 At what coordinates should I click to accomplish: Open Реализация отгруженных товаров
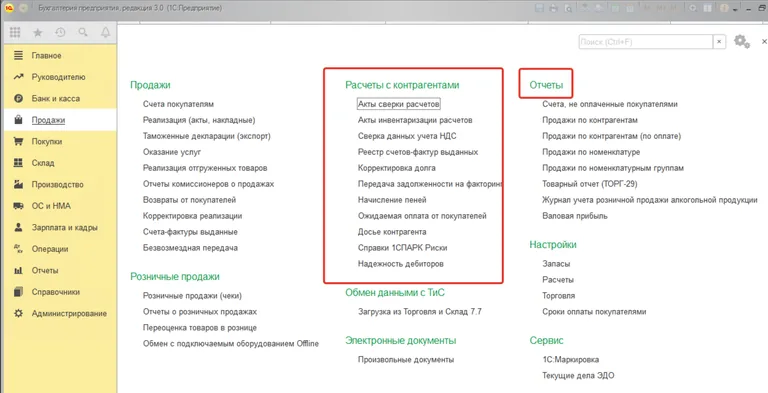click(x=205, y=168)
